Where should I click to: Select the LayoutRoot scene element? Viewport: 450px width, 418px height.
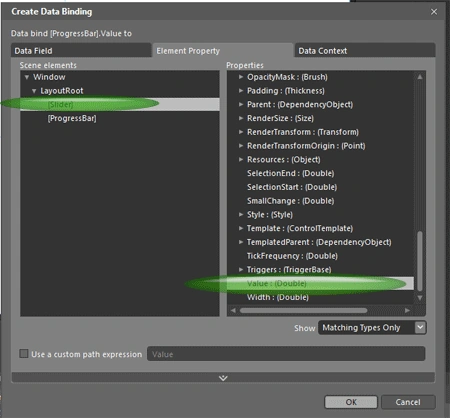(62, 91)
